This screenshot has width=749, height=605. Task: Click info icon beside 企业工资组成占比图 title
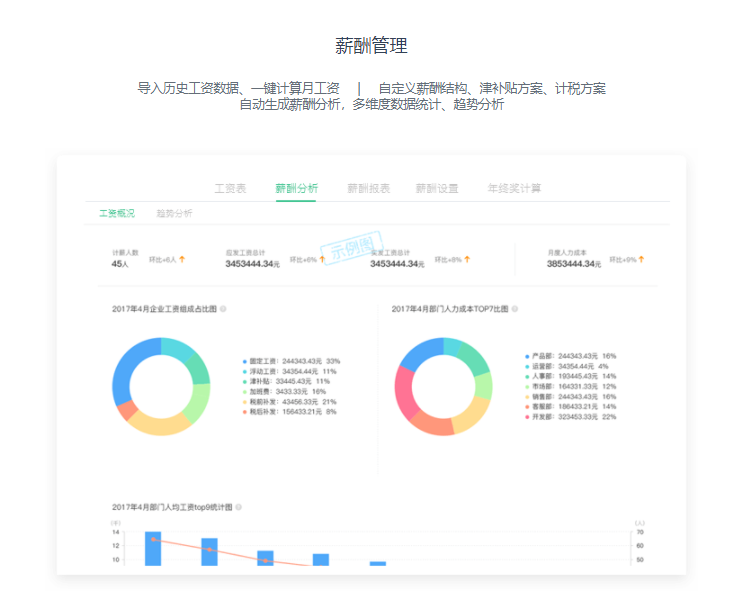click(223, 309)
